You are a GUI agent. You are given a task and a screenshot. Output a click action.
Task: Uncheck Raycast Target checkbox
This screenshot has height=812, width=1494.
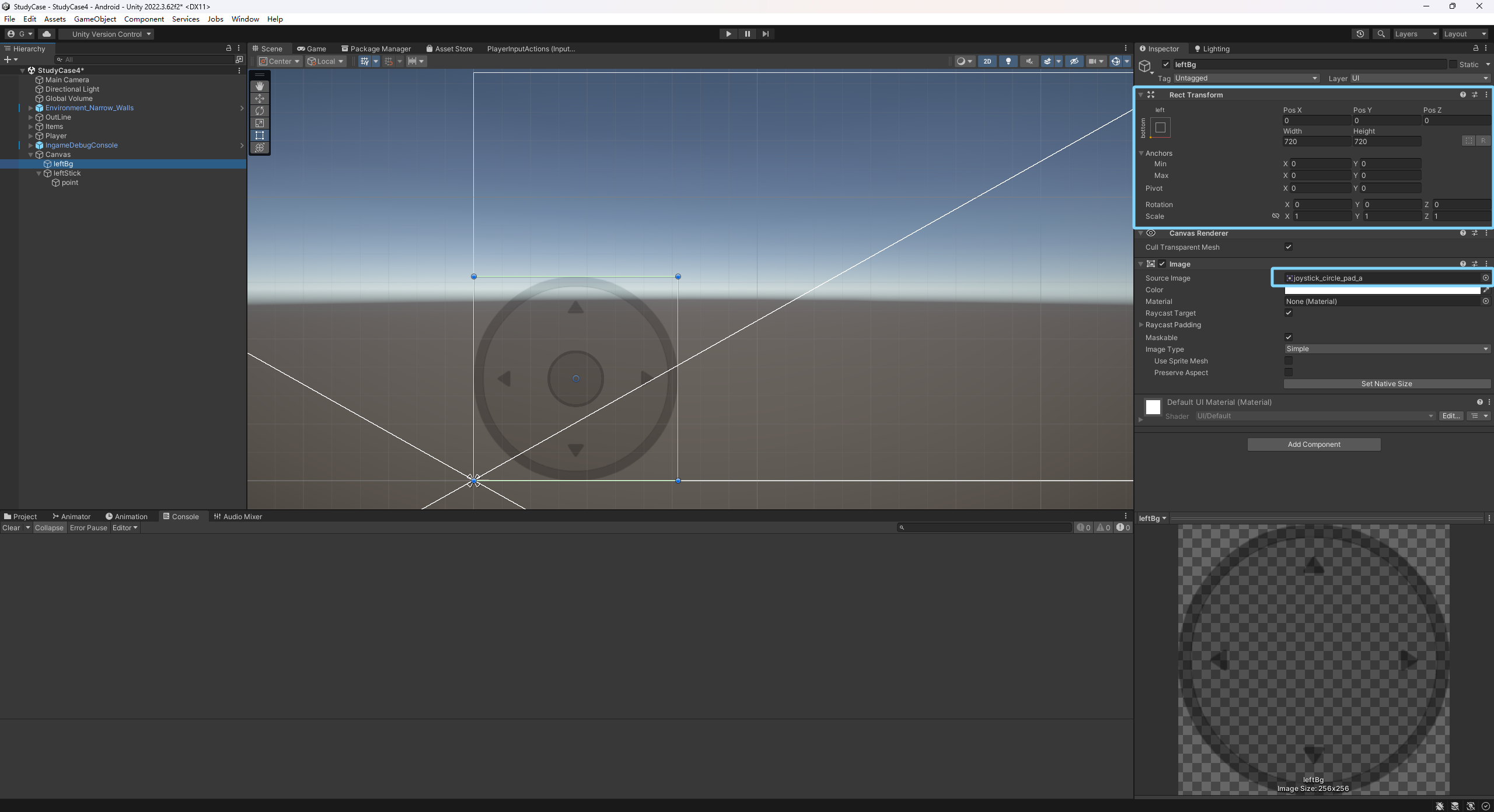click(x=1289, y=313)
